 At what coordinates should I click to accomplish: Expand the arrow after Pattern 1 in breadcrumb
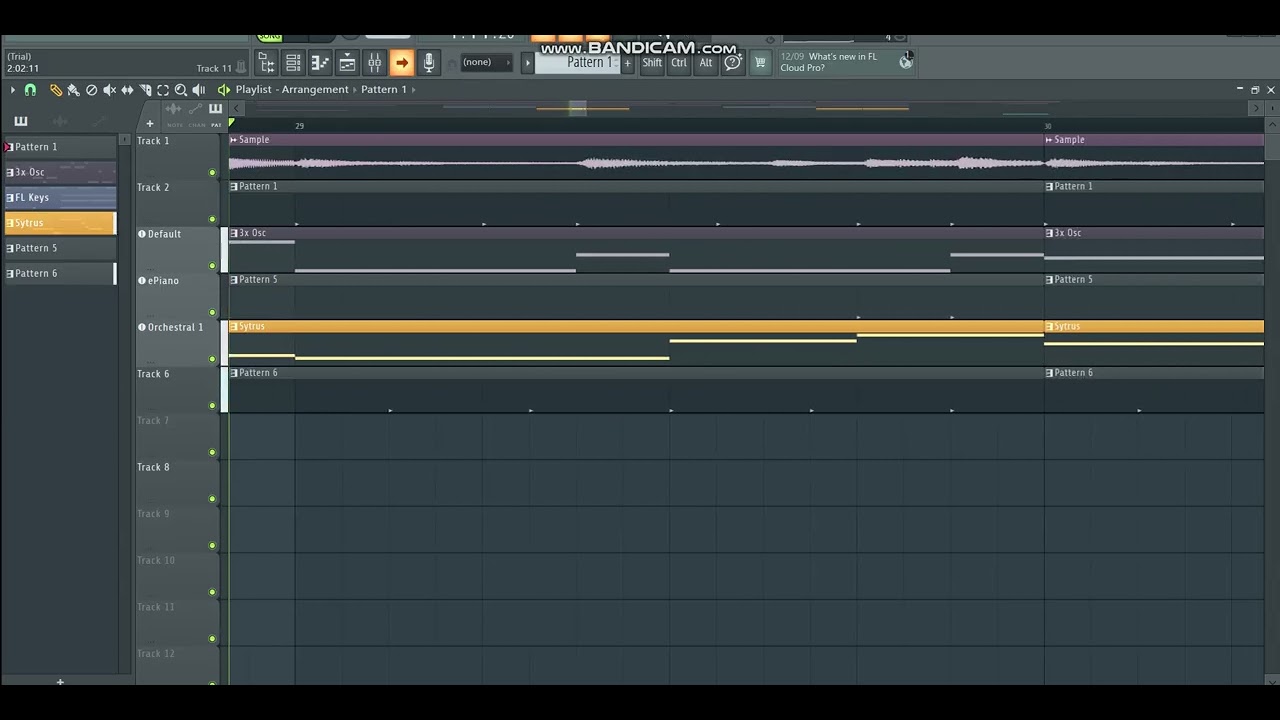(x=413, y=90)
